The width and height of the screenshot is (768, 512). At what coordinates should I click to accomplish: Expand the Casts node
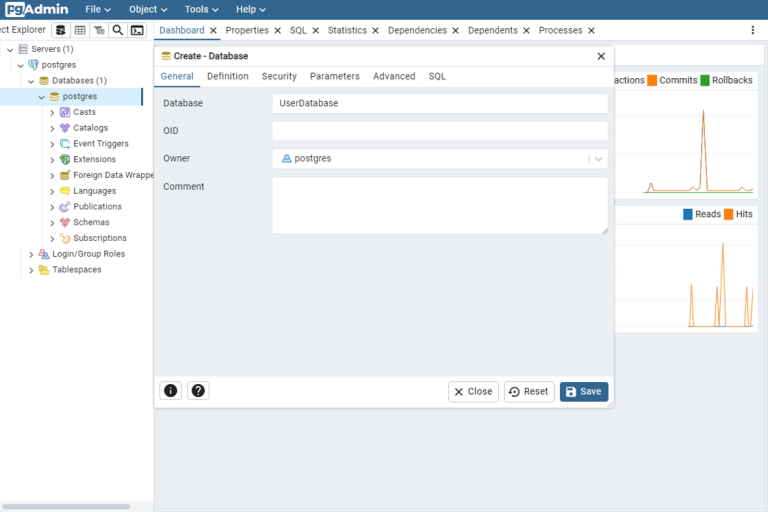[52, 113]
